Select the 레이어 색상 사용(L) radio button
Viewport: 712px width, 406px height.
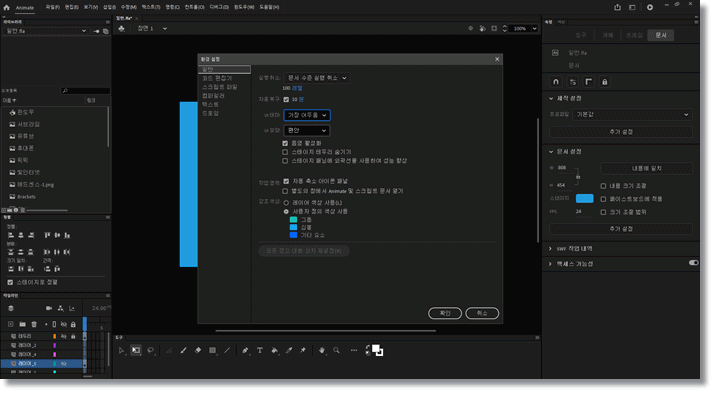286,203
